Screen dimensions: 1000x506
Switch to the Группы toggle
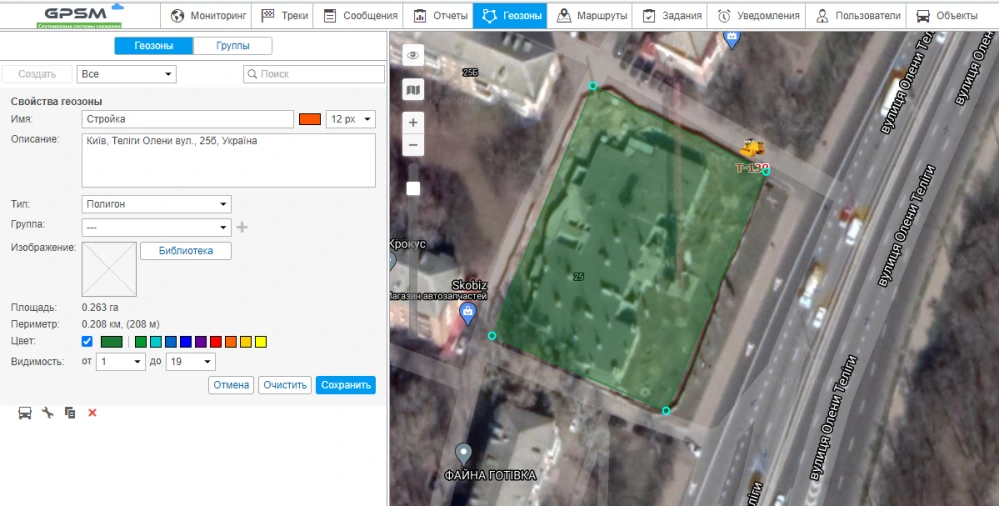pyautogui.click(x=232, y=46)
